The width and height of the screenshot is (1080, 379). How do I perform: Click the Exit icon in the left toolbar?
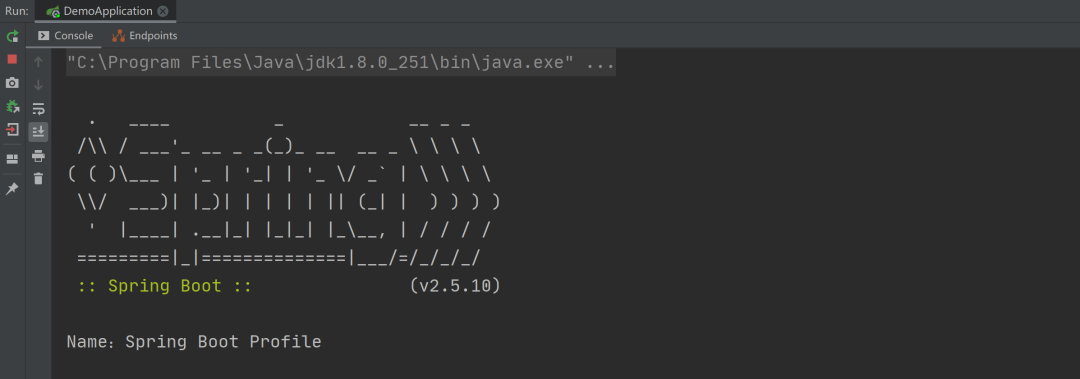point(12,130)
